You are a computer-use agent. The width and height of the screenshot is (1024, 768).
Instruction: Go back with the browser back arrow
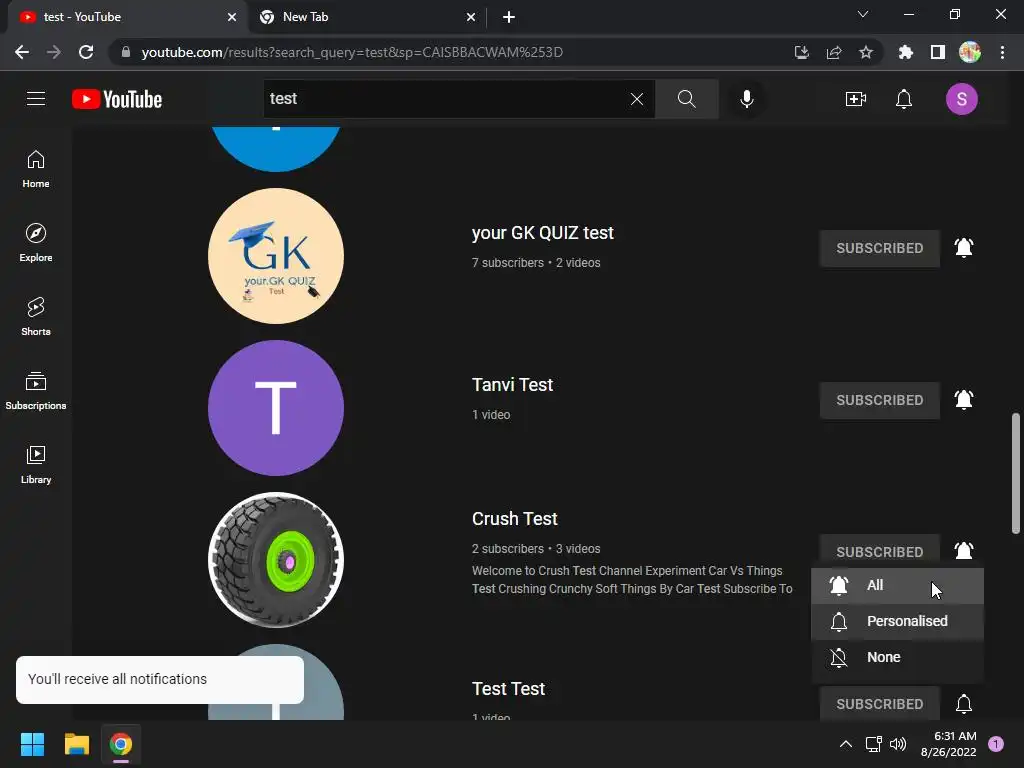point(22,52)
